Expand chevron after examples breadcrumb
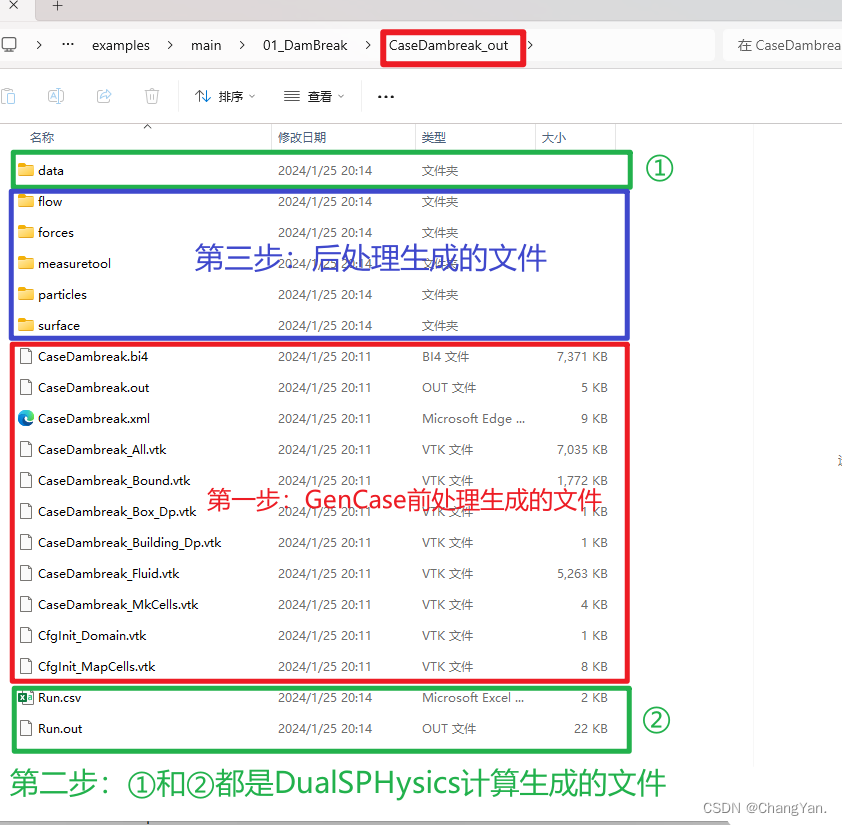This screenshot has height=825, width=842. click(x=170, y=45)
